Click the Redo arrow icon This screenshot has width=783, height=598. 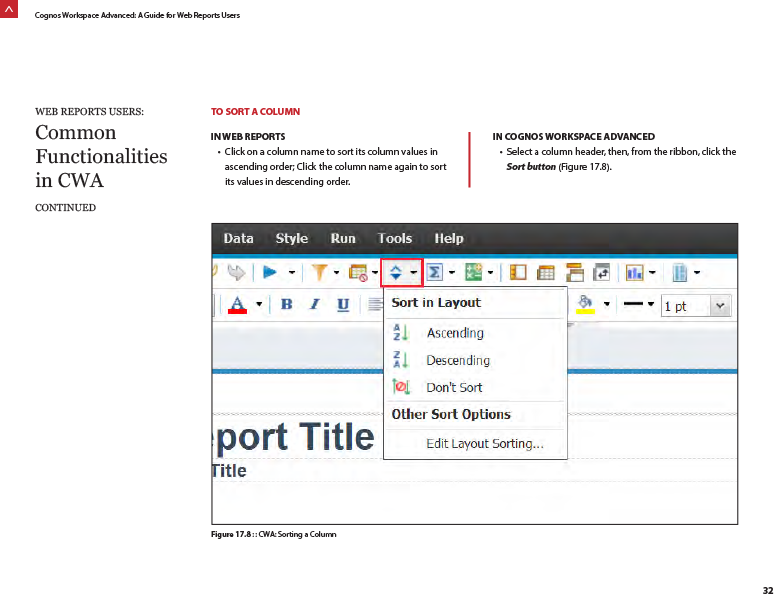tap(236, 272)
